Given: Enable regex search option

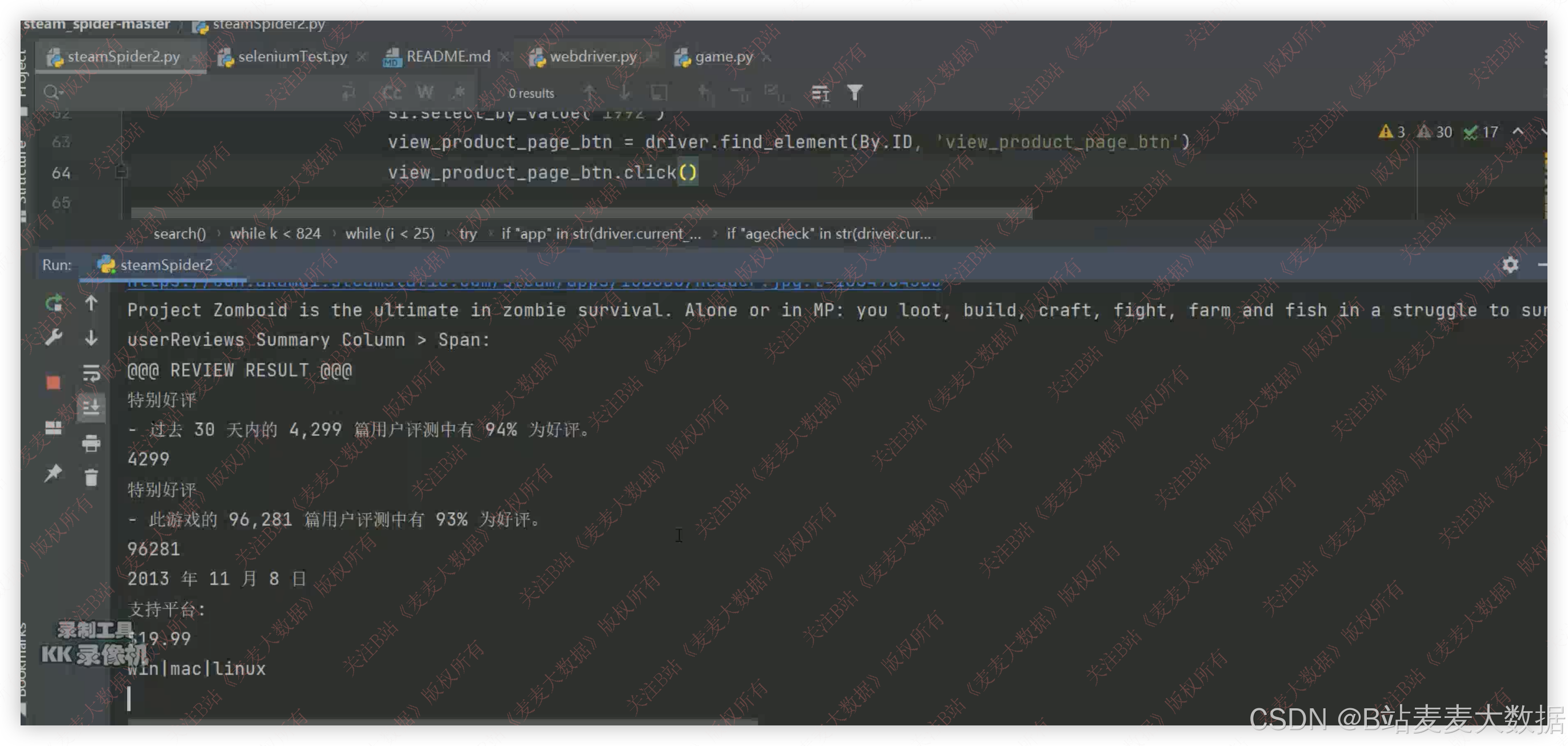Looking at the screenshot, I should 458,93.
